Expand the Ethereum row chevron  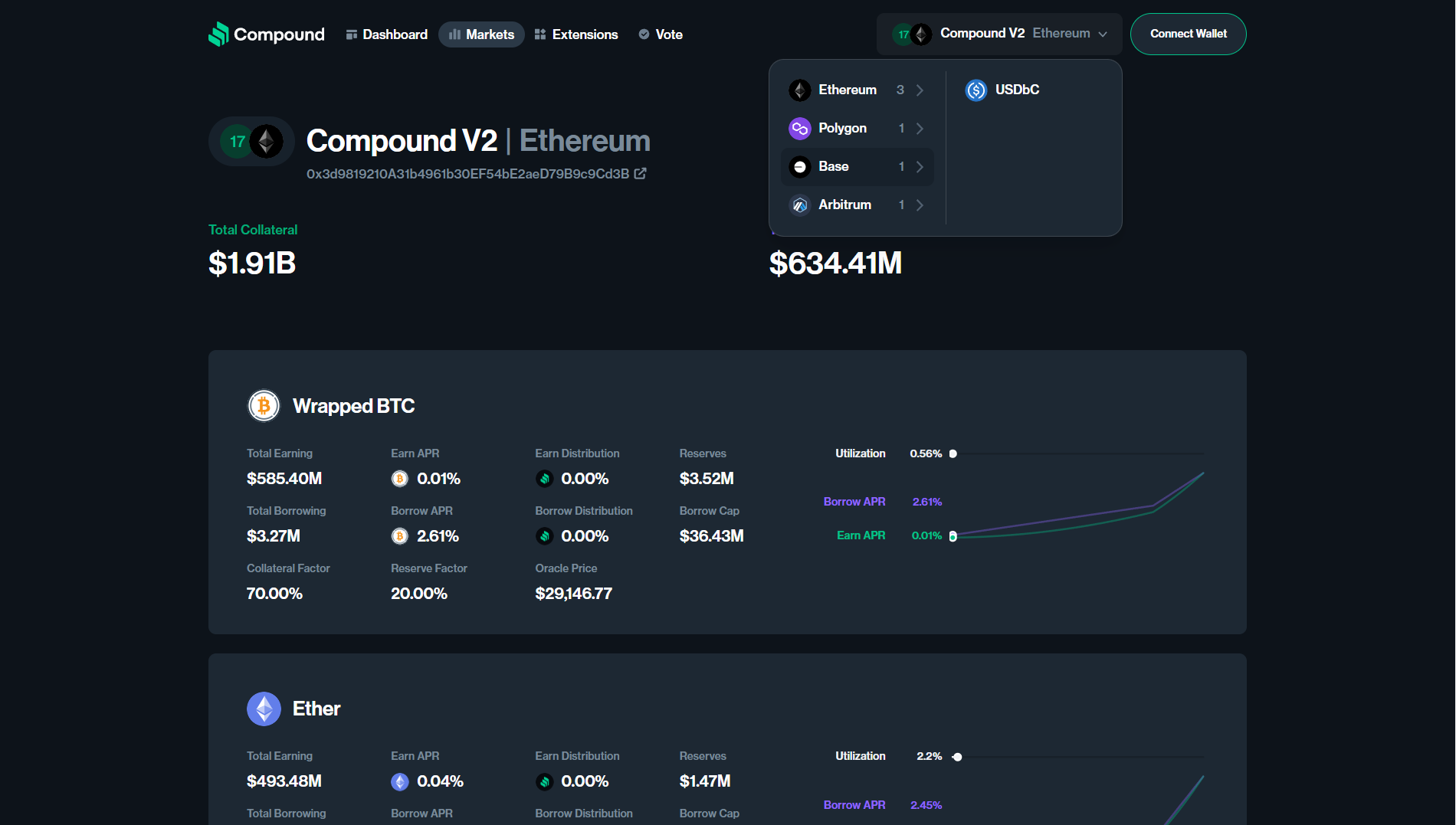pos(920,90)
